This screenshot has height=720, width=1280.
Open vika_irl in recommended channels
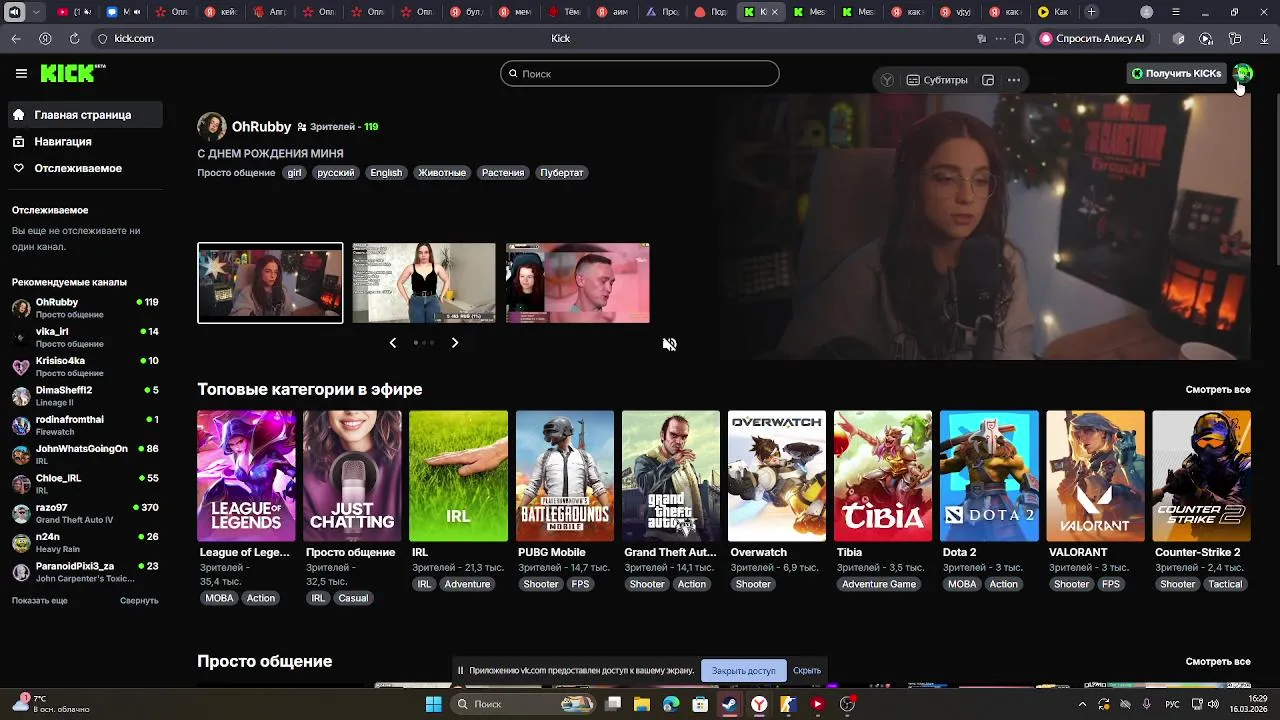85,337
